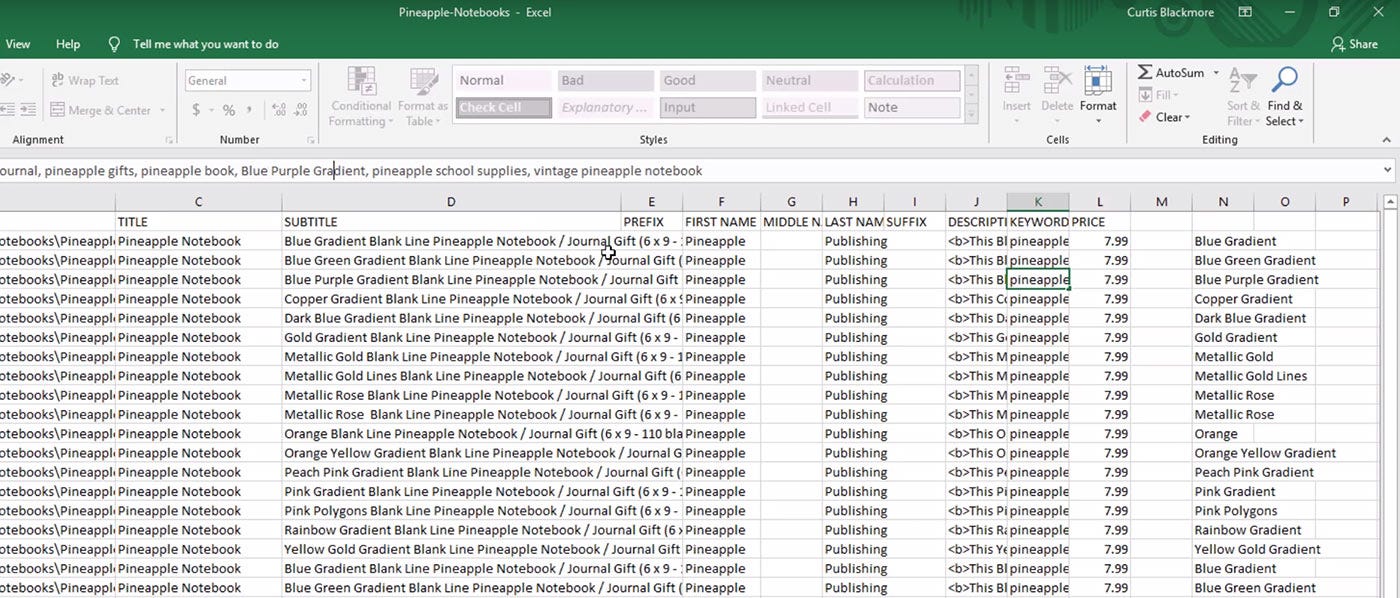Viewport: 1400px width, 598px height.
Task: Open the Number group dialog launcher
Action: tap(311, 140)
